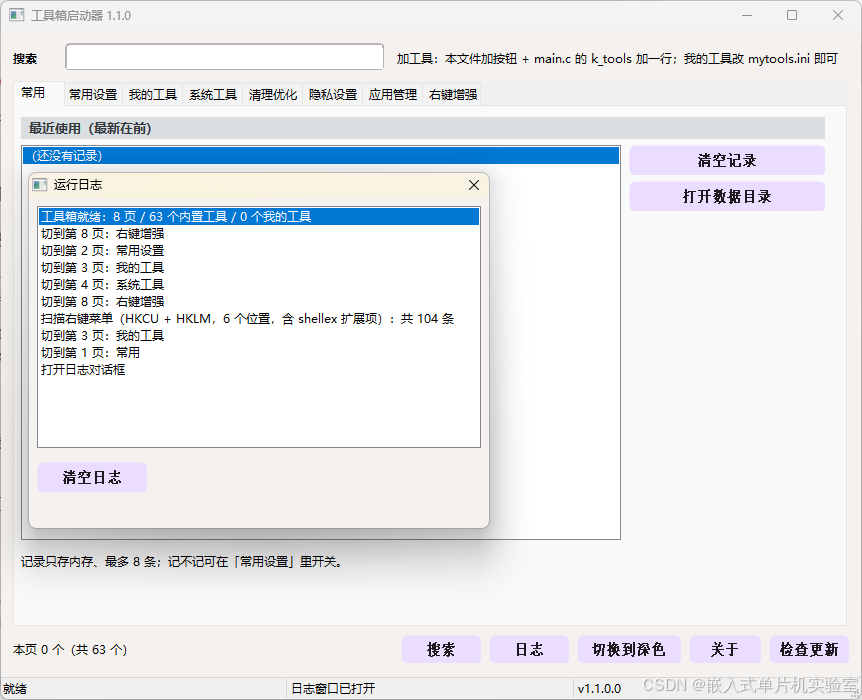Close the 运行日志 dialog

point(474,185)
